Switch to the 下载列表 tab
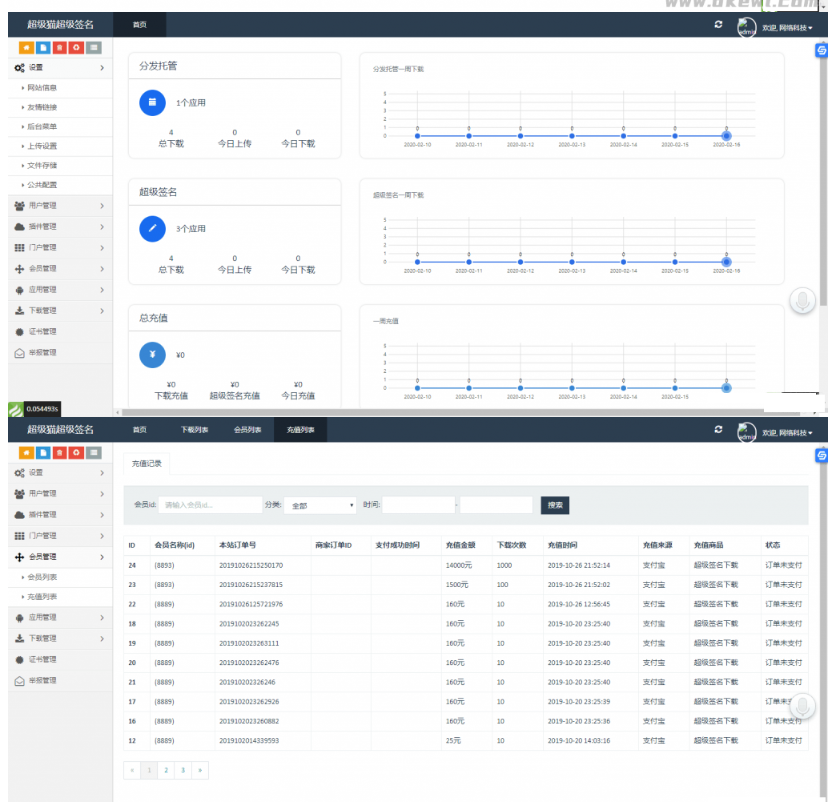 [x=194, y=430]
